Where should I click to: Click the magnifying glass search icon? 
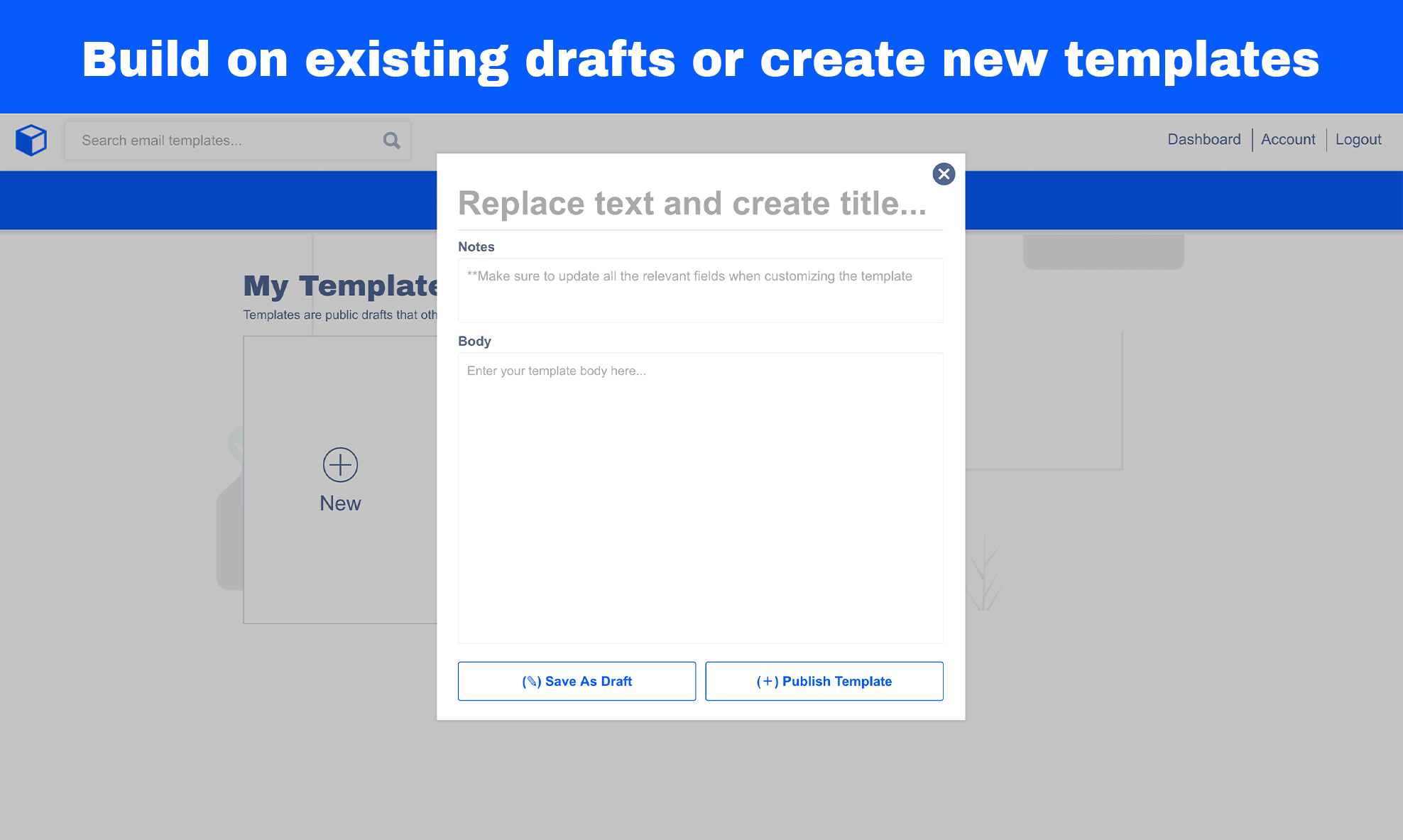click(391, 141)
